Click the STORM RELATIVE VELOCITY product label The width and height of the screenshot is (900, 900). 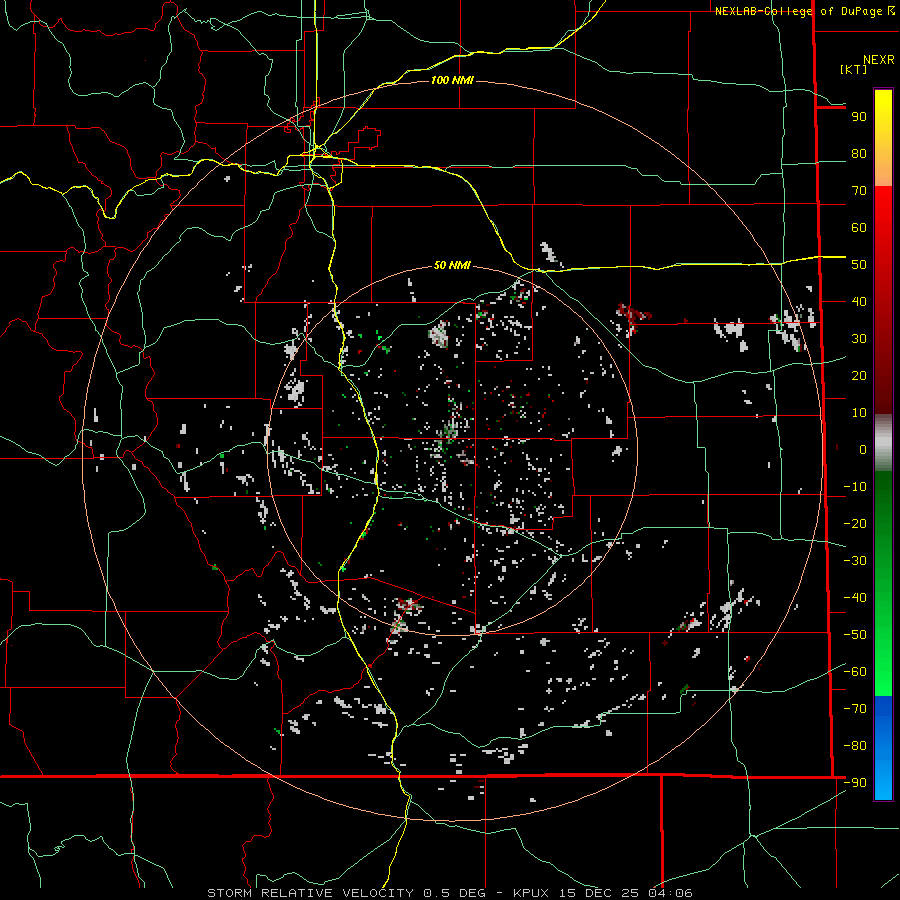tap(311, 893)
